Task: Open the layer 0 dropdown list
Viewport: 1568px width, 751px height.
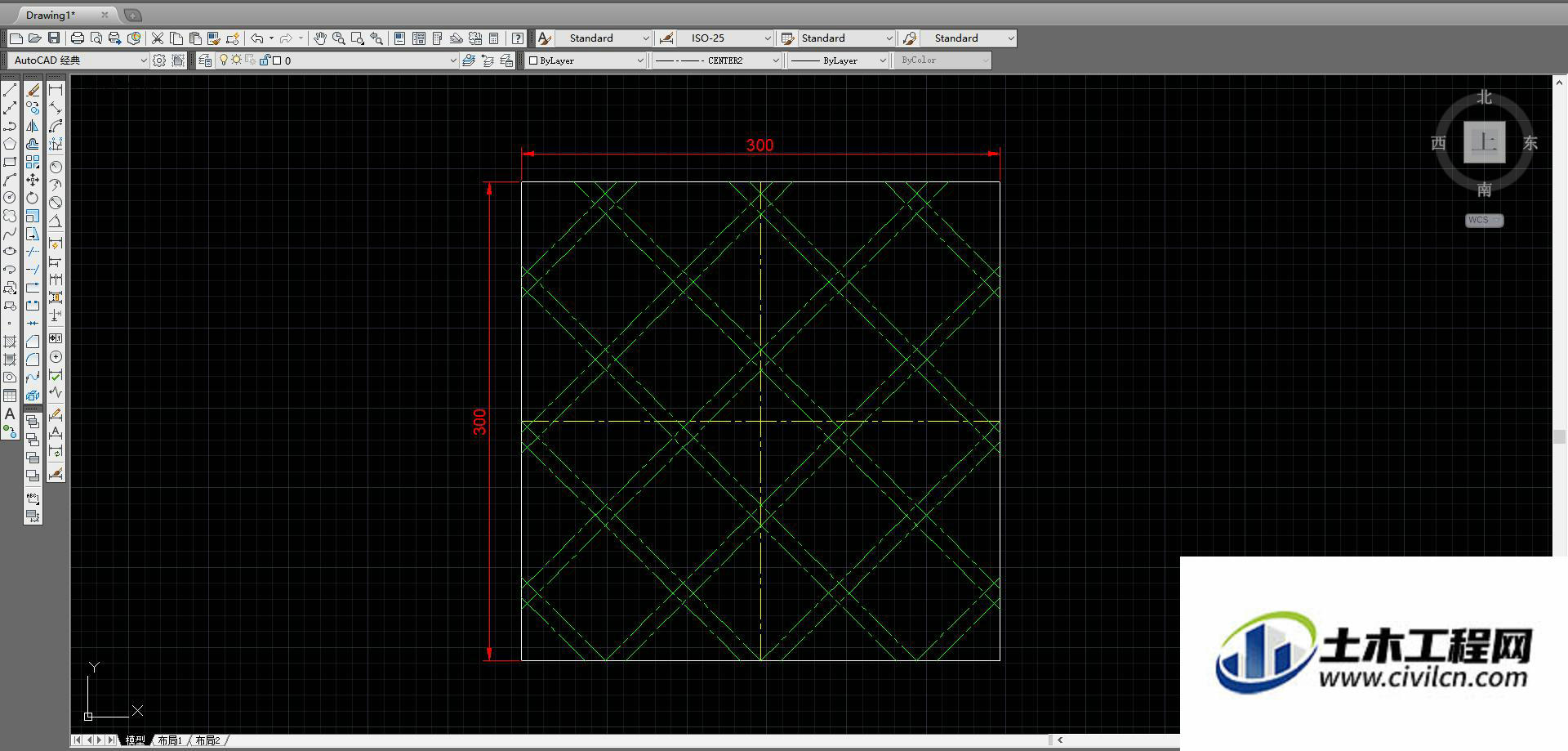Action: (336, 60)
